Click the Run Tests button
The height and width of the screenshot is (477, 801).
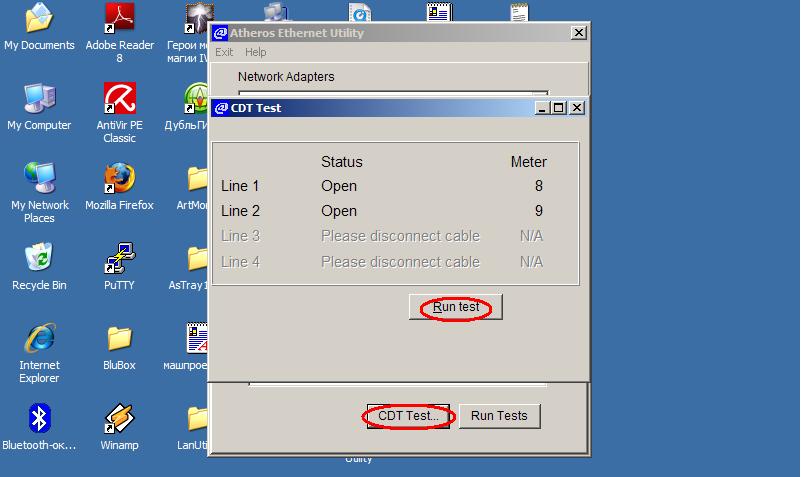[x=499, y=416]
